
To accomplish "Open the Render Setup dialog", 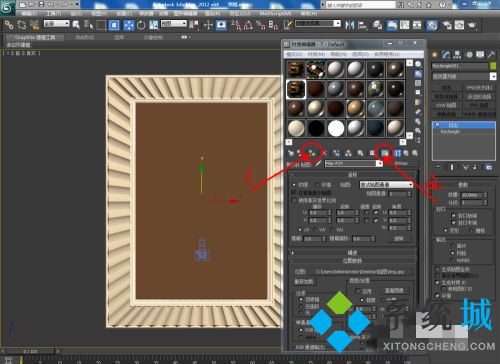I will click(447, 25).
